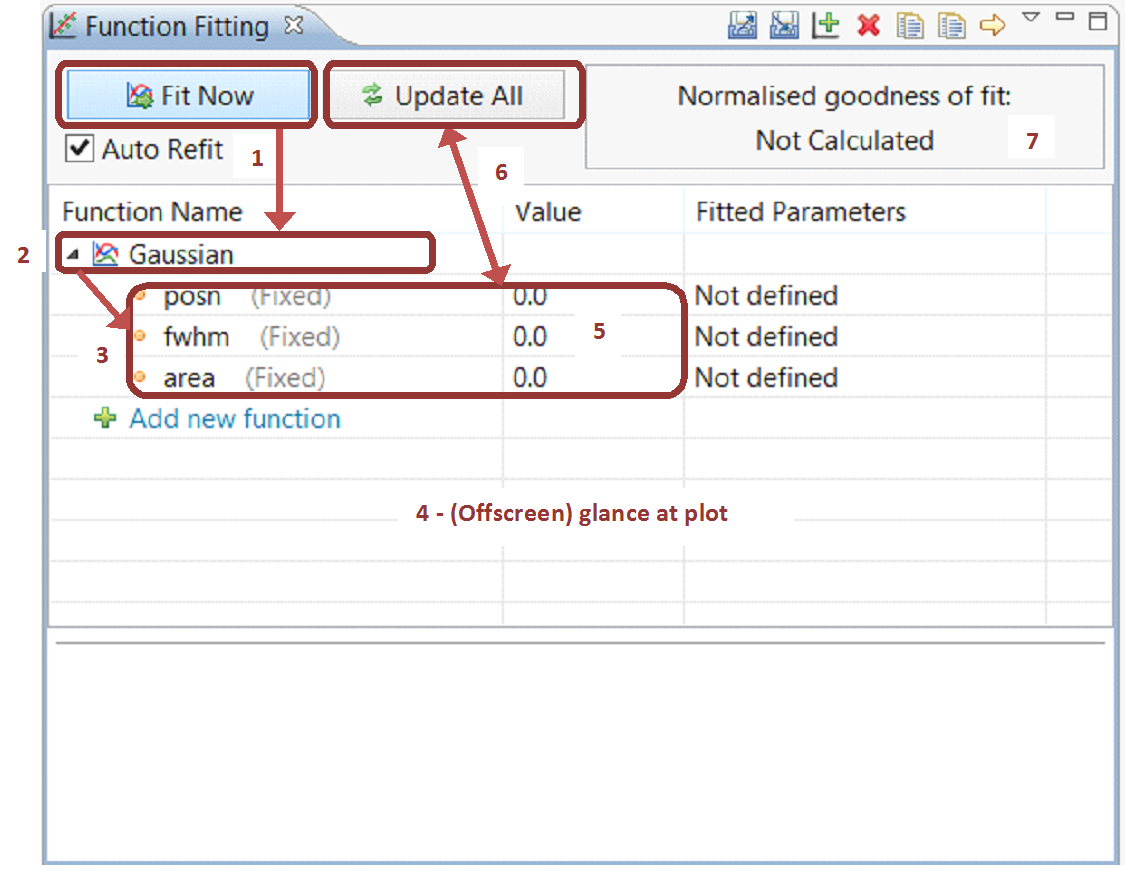Collapse the Gaussian tree node arrow
This screenshot has height=894, width=1128.
[x=74, y=255]
